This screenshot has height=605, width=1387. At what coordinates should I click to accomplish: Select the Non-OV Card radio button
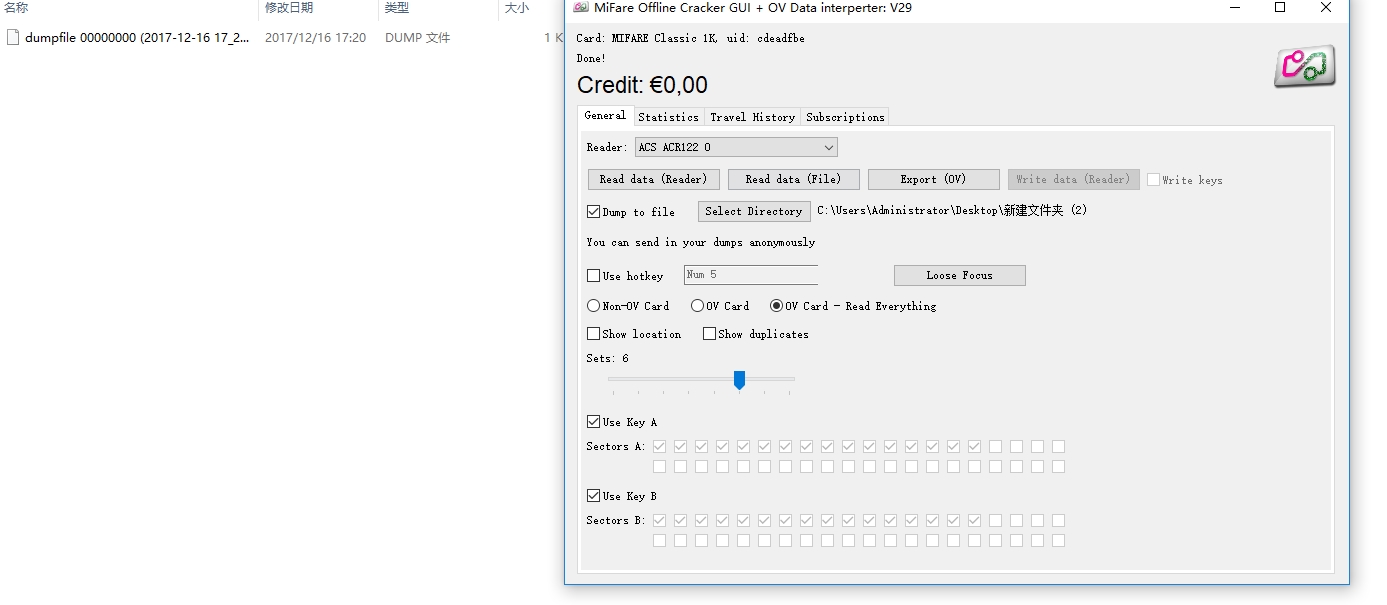pos(594,306)
